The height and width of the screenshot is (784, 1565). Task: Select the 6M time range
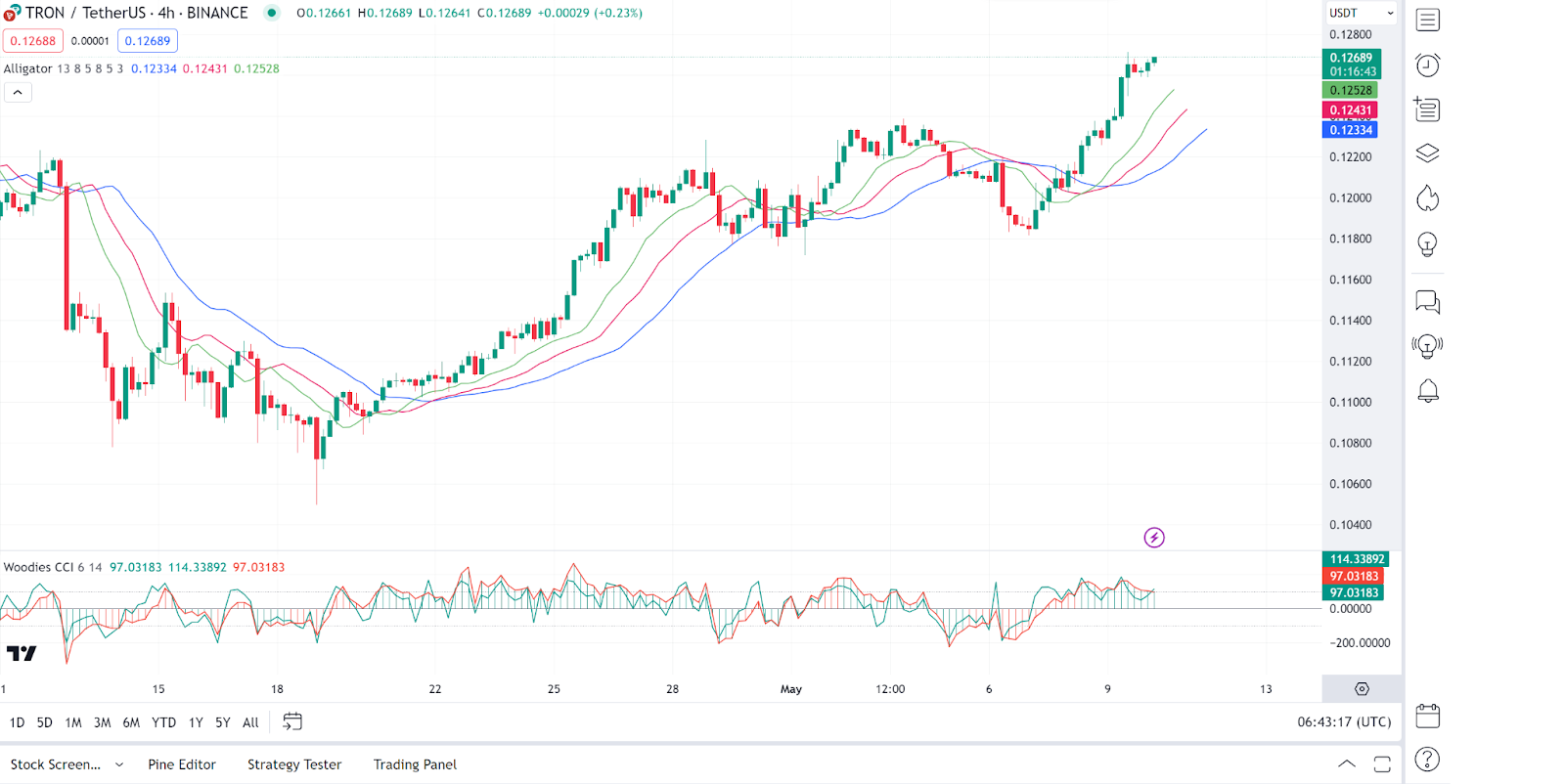point(131,722)
